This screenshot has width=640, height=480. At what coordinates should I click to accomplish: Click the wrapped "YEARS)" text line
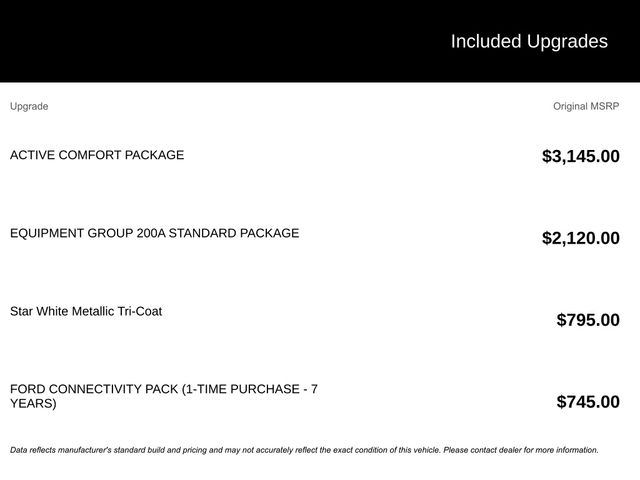(33, 404)
